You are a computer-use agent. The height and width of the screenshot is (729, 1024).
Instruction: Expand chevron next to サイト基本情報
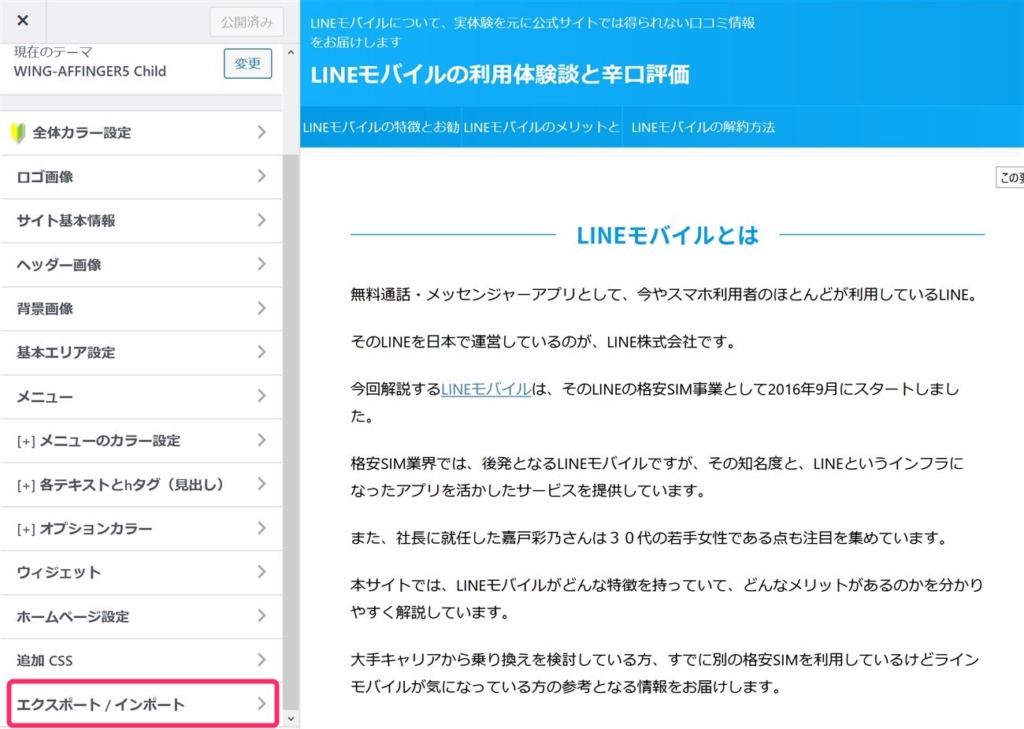(x=262, y=220)
